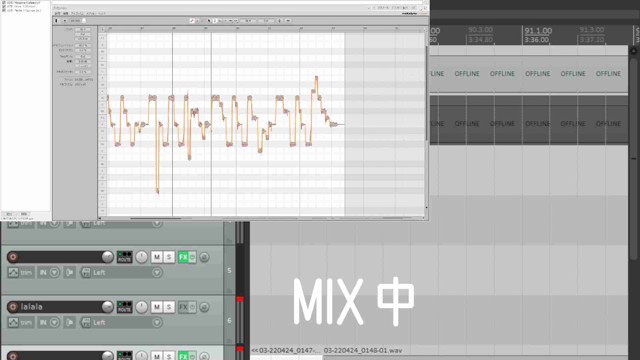Click the record monitoring icon on track 5

[x=69, y=272]
